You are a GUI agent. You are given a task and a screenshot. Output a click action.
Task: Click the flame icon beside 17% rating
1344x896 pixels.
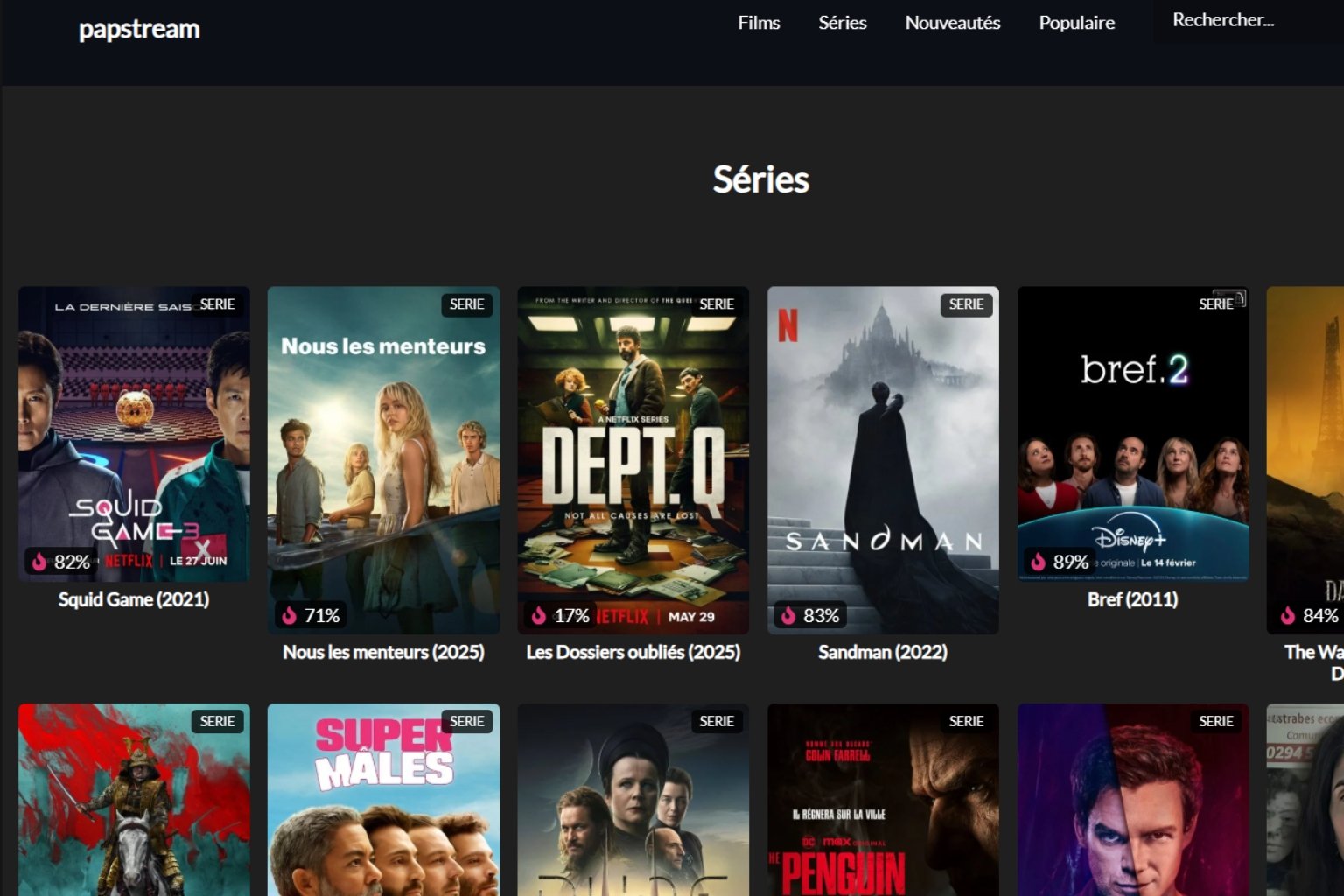click(539, 615)
